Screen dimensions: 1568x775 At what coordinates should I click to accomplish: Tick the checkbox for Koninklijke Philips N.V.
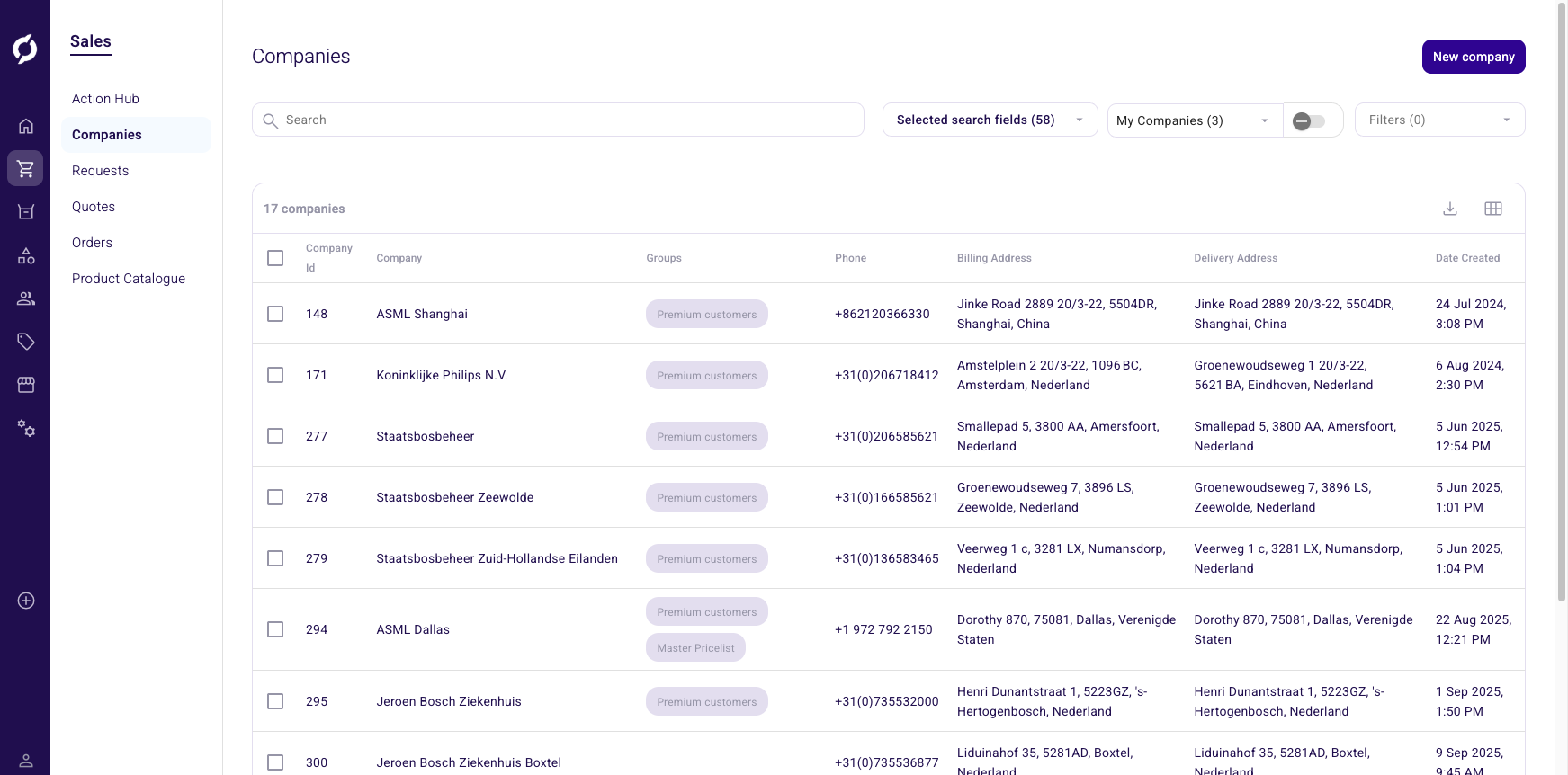[275, 375]
